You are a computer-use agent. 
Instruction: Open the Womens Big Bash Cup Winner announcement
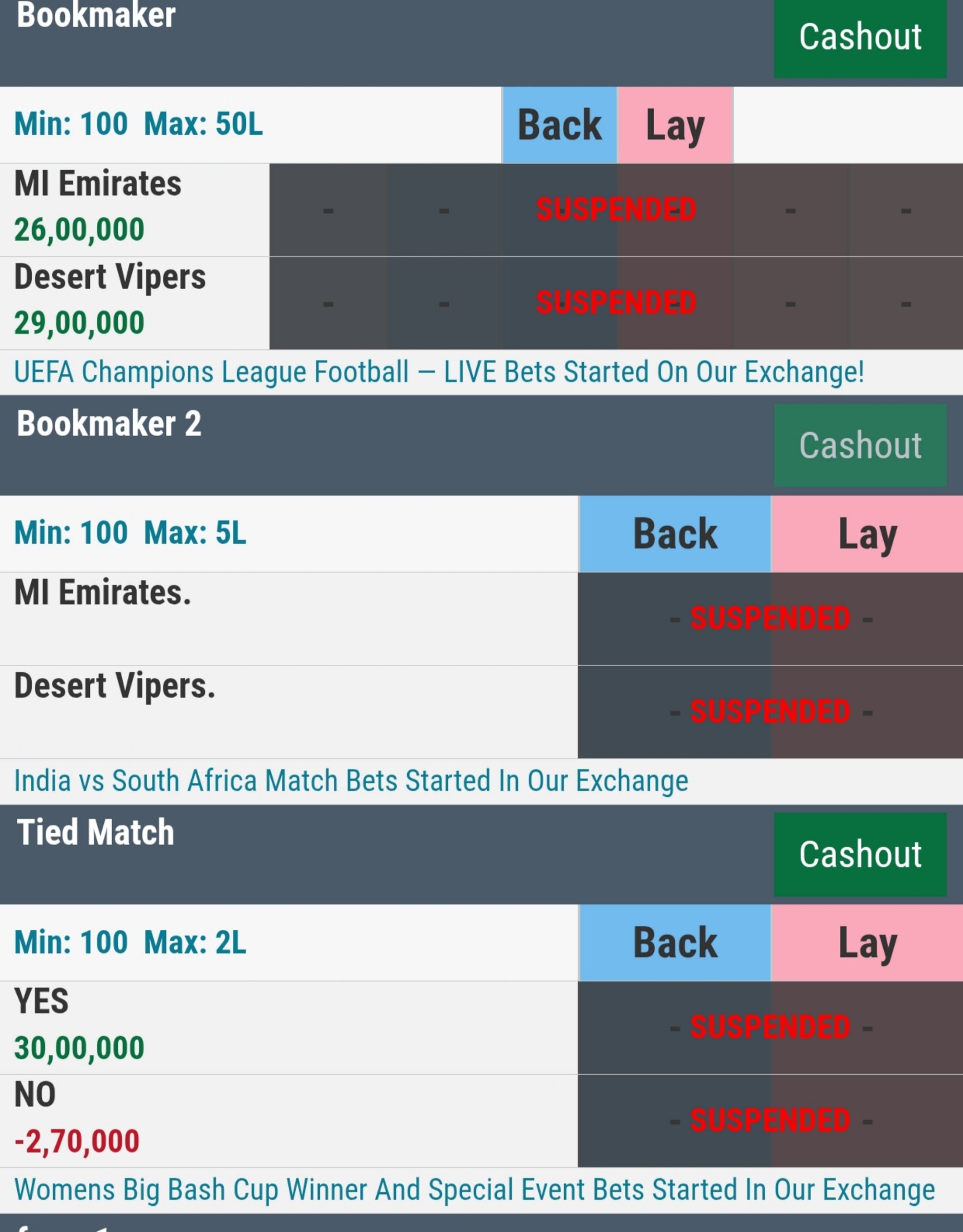474,1190
